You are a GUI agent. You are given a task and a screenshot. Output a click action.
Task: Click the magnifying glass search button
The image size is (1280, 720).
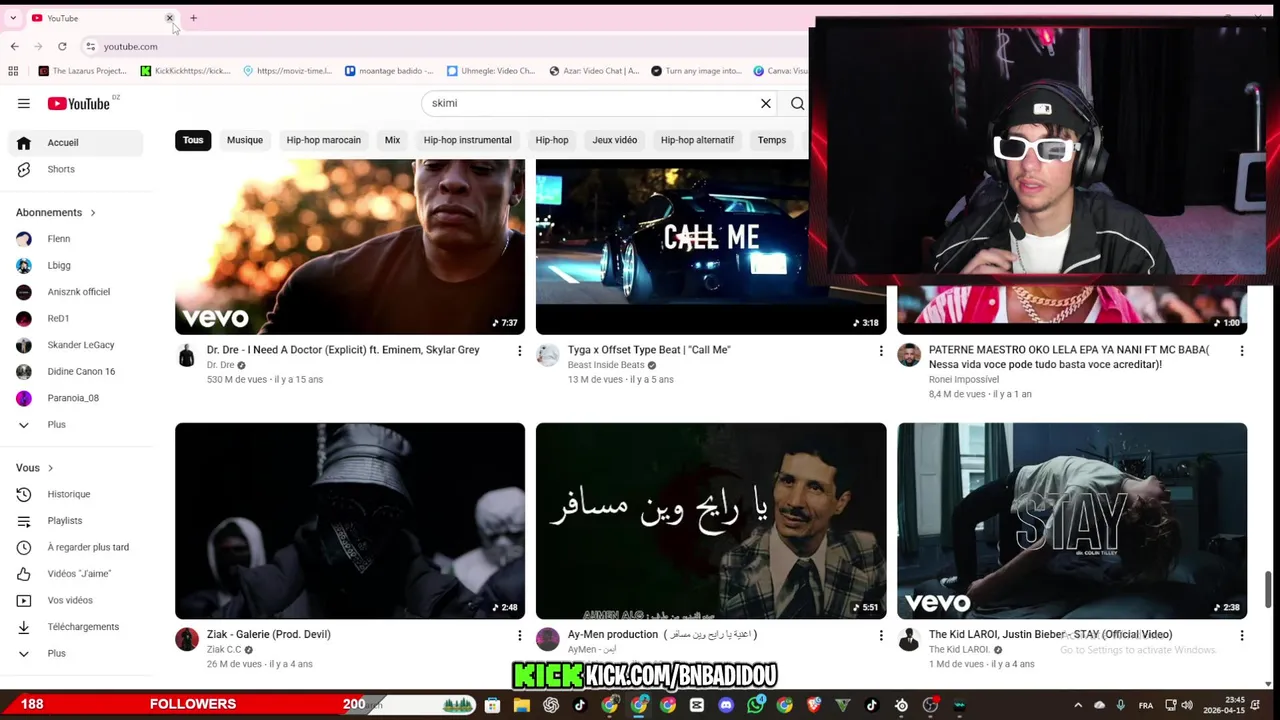pyautogui.click(x=797, y=103)
